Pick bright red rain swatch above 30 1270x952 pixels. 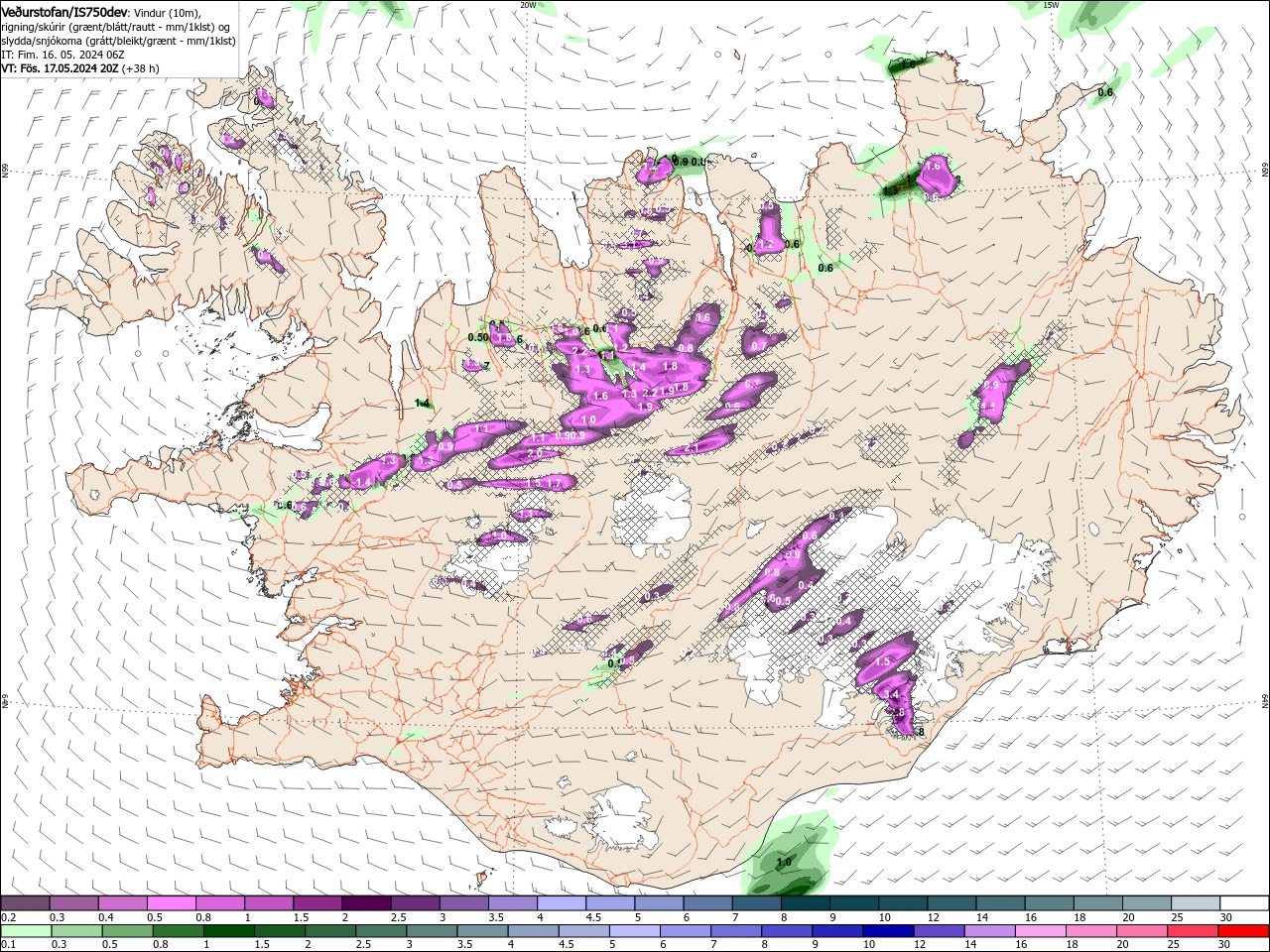(1243, 931)
